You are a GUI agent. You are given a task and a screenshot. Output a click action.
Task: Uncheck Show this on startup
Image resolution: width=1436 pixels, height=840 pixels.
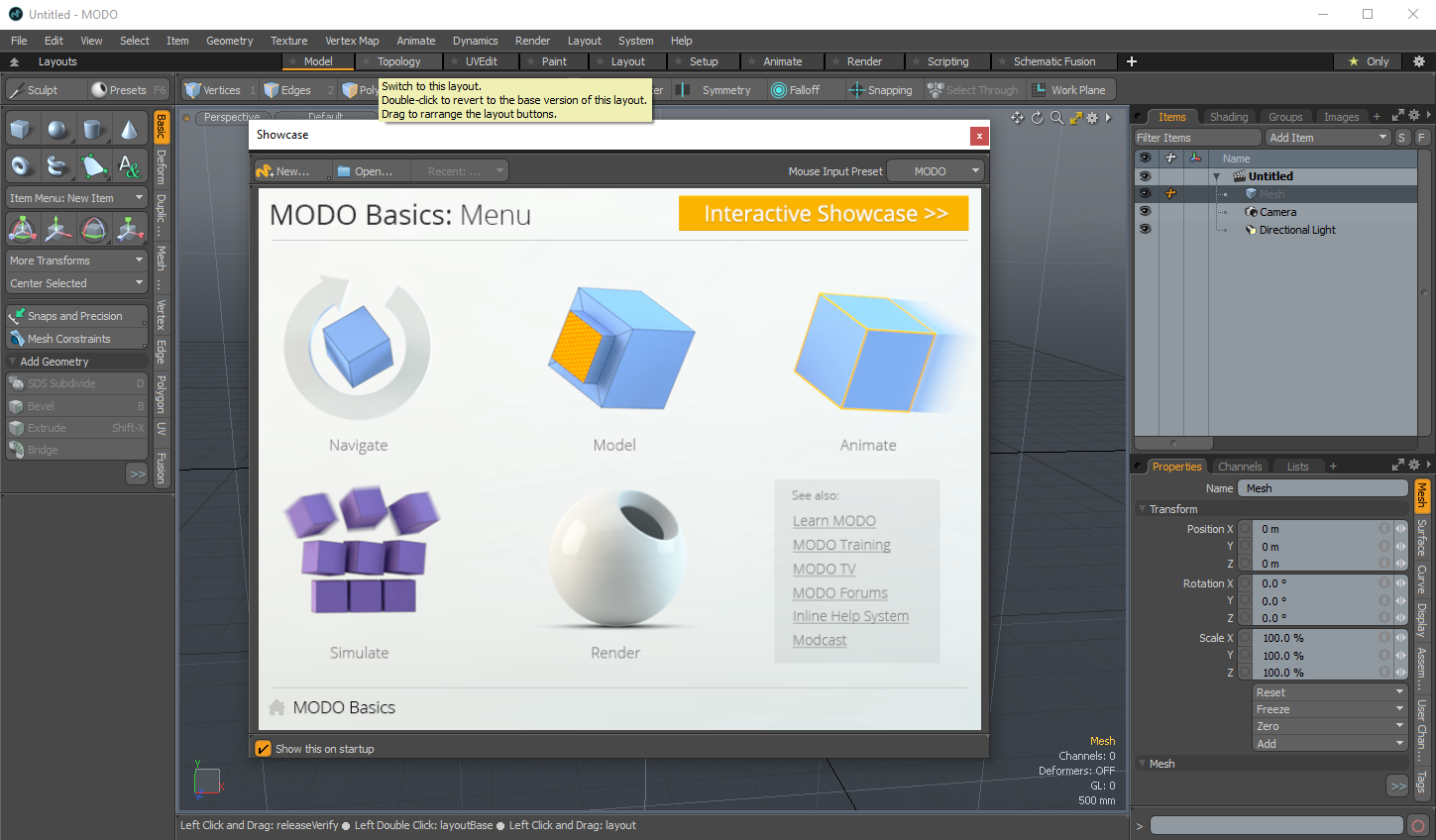click(263, 749)
